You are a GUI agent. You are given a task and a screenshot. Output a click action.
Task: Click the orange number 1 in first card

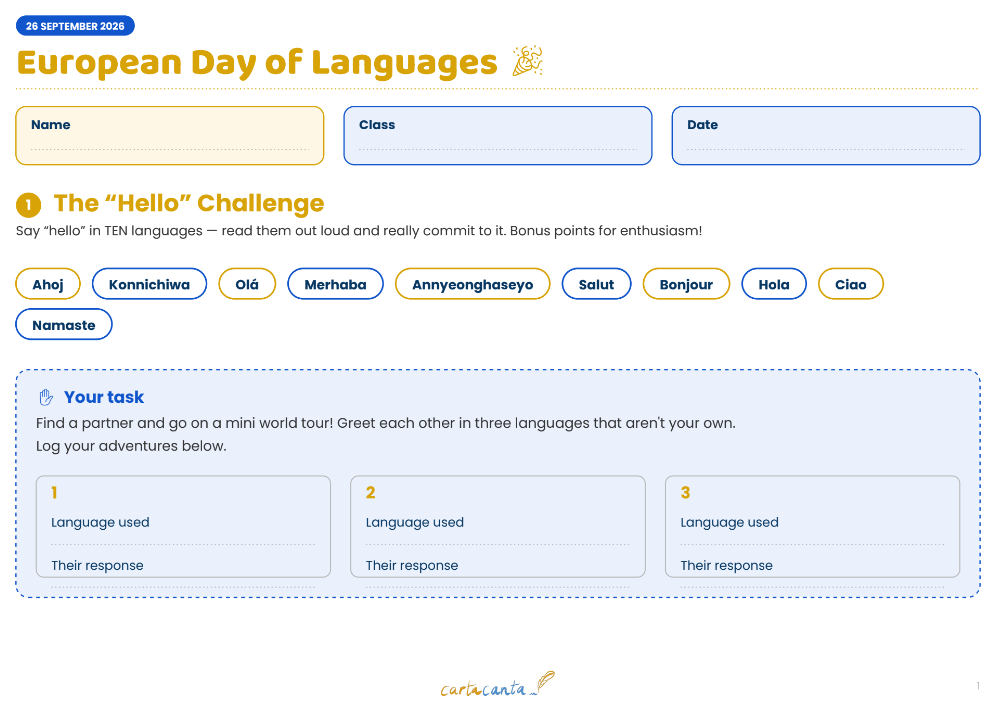tap(55, 493)
